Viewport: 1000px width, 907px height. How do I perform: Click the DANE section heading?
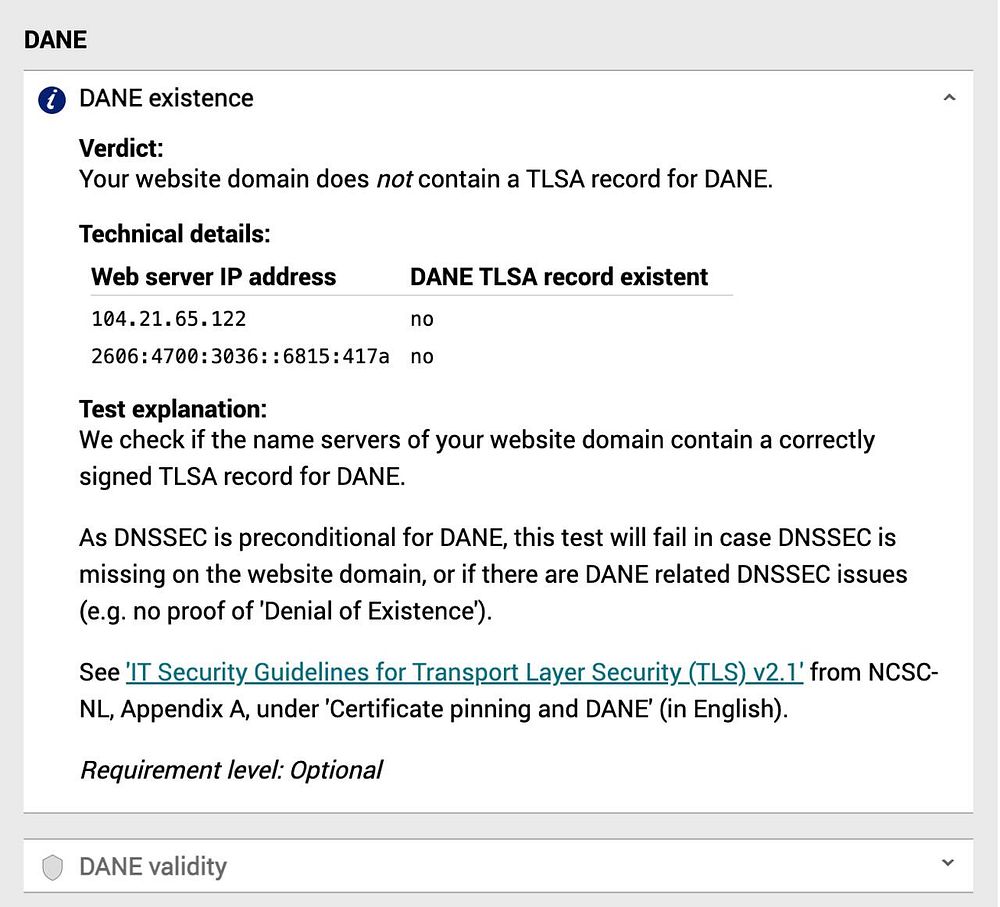coord(55,39)
